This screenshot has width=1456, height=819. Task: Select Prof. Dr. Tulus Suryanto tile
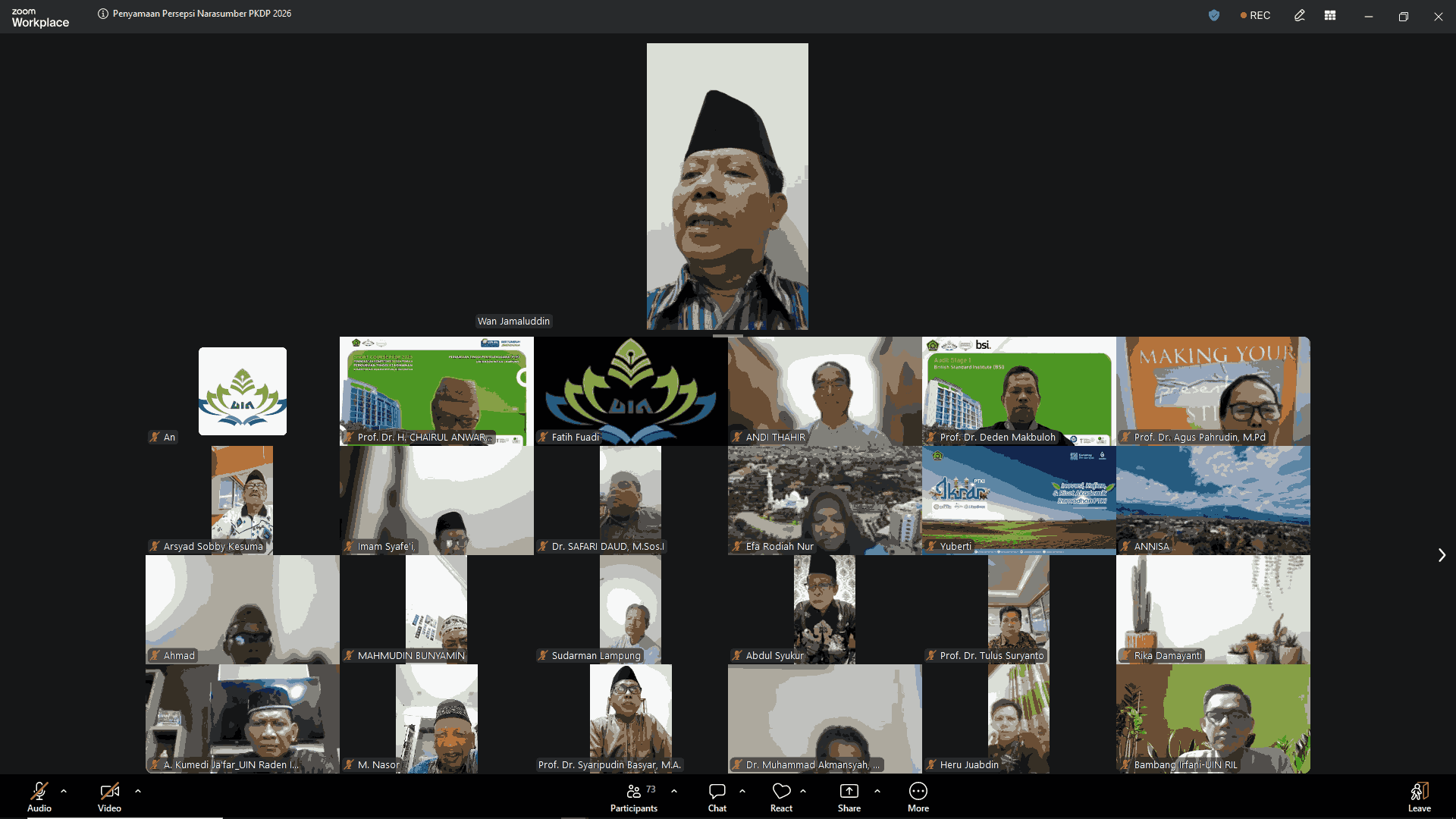1019,610
